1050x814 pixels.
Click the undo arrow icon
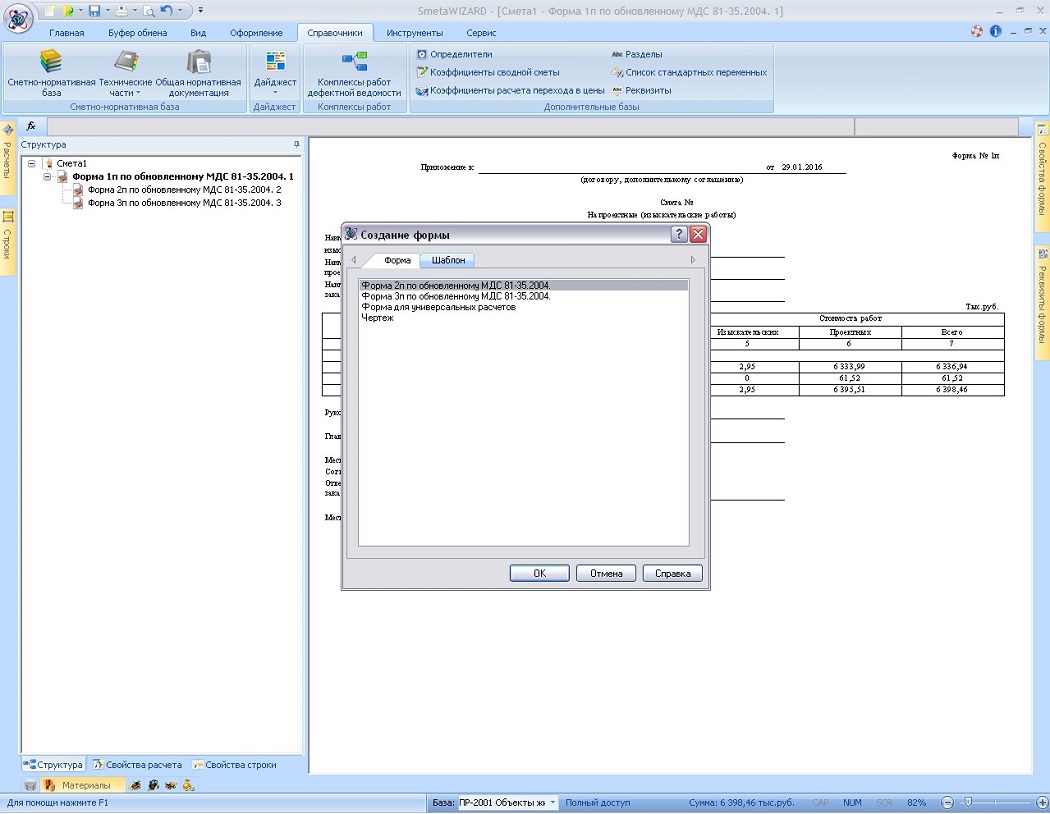(x=167, y=10)
